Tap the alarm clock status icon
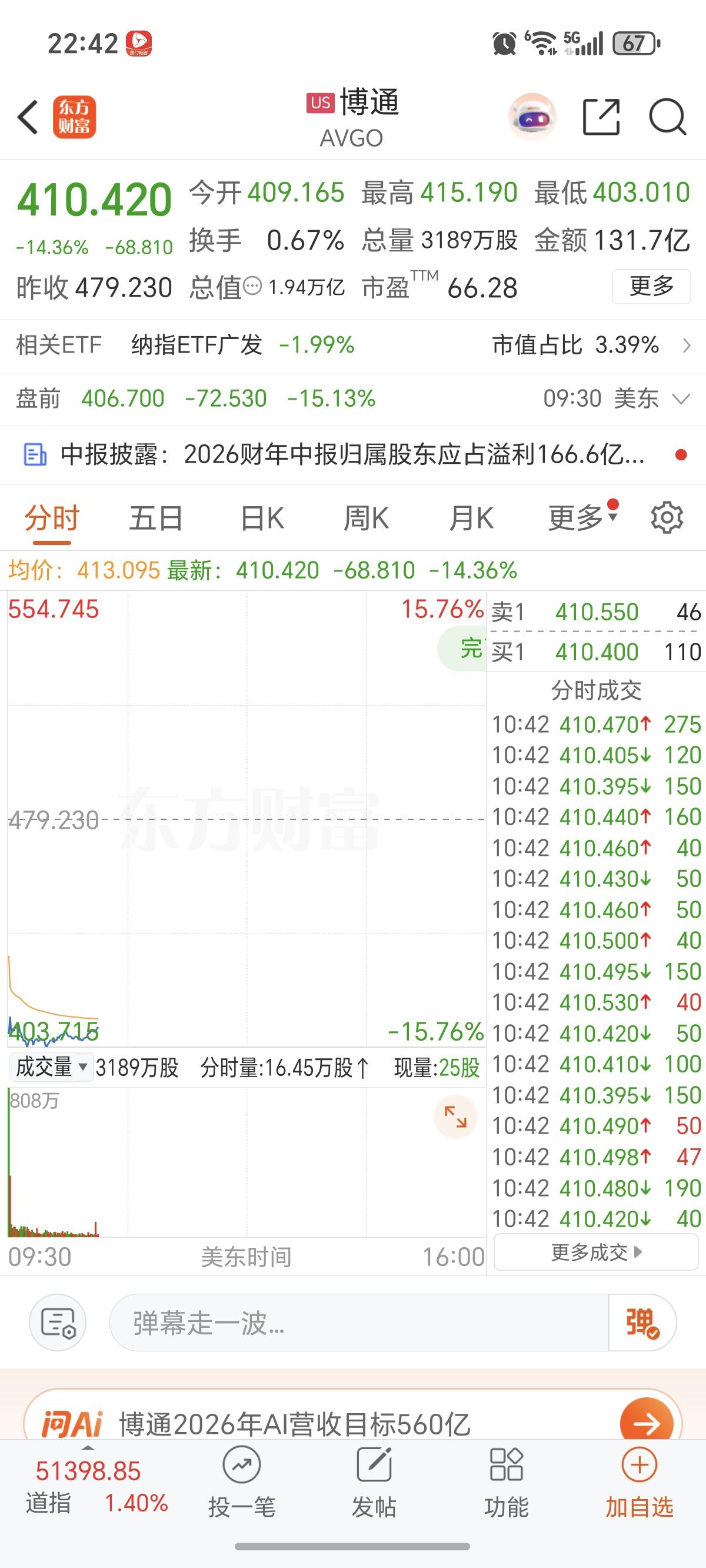This screenshot has height=1568, width=706. [x=504, y=43]
